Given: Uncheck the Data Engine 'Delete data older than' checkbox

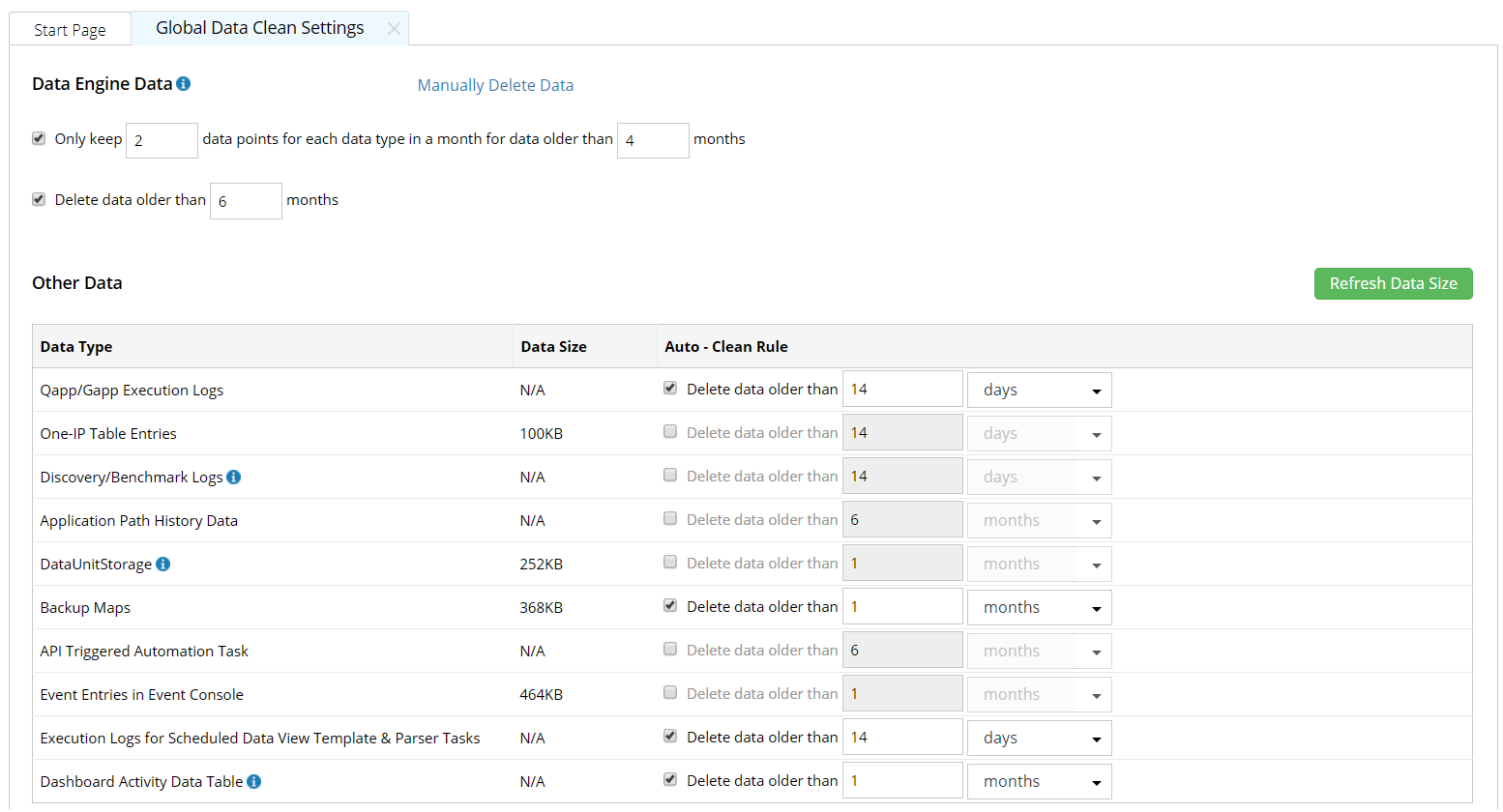Looking at the screenshot, I should pos(39,200).
